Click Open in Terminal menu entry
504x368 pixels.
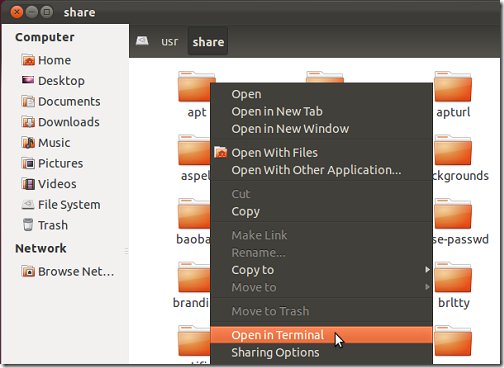pos(321,335)
